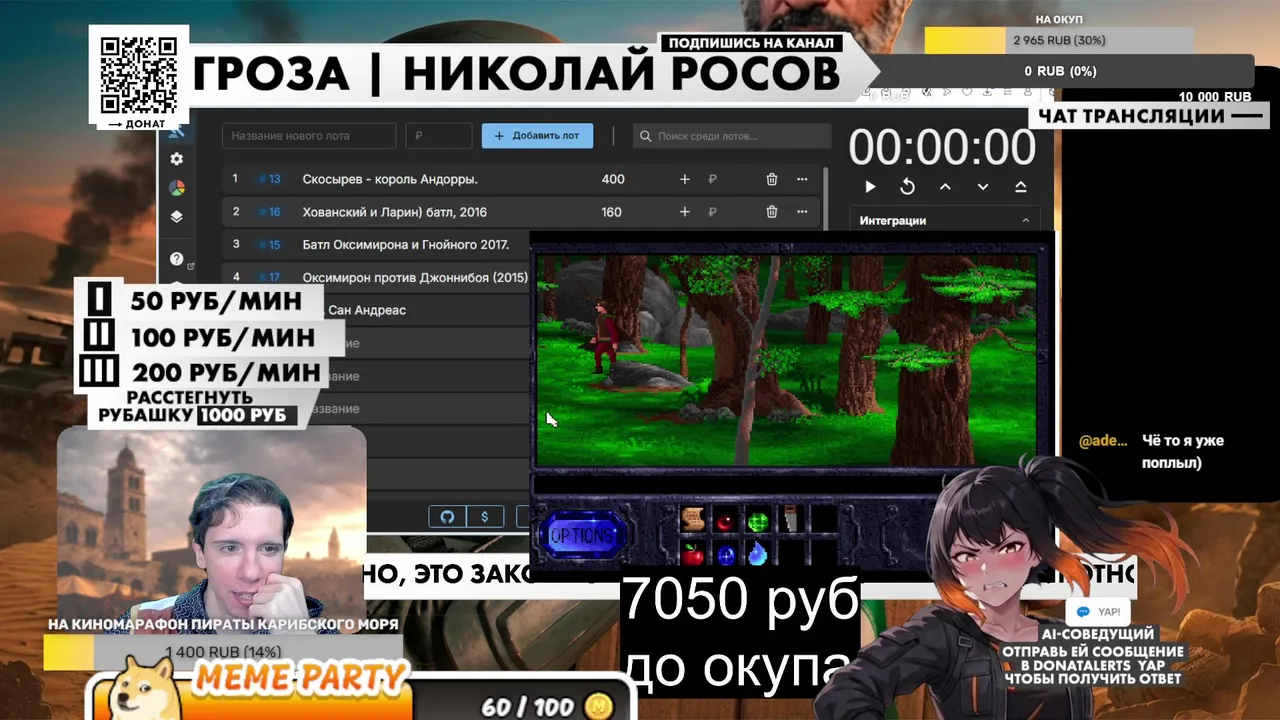This screenshot has height=720, width=1280.
Task: Click the ПОДПИШИСЬ НА КАНАЛ label
Action: pos(751,44)
